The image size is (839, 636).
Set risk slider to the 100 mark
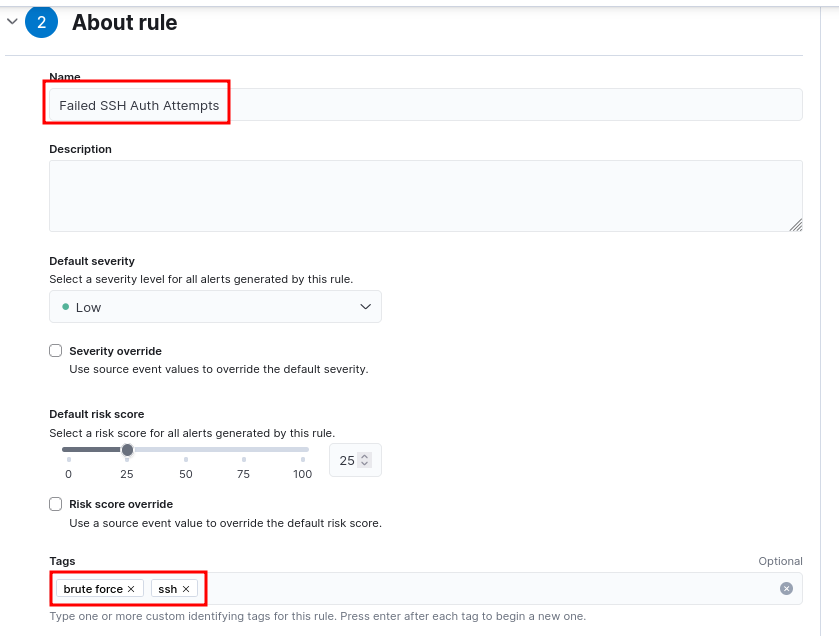(303, 450)
